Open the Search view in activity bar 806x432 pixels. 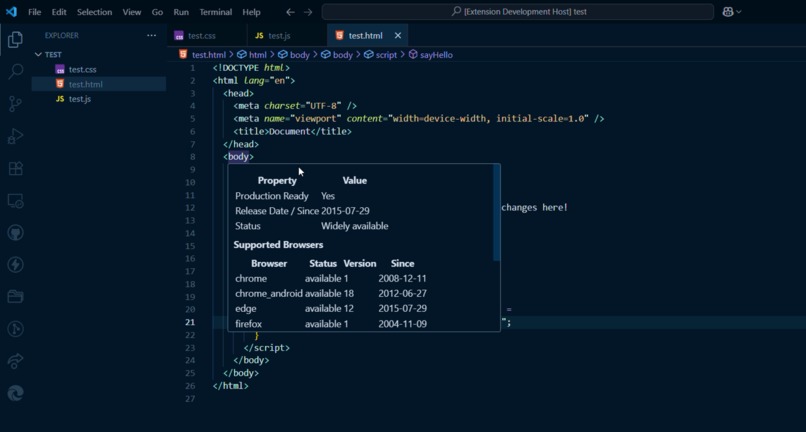point(15,71)
